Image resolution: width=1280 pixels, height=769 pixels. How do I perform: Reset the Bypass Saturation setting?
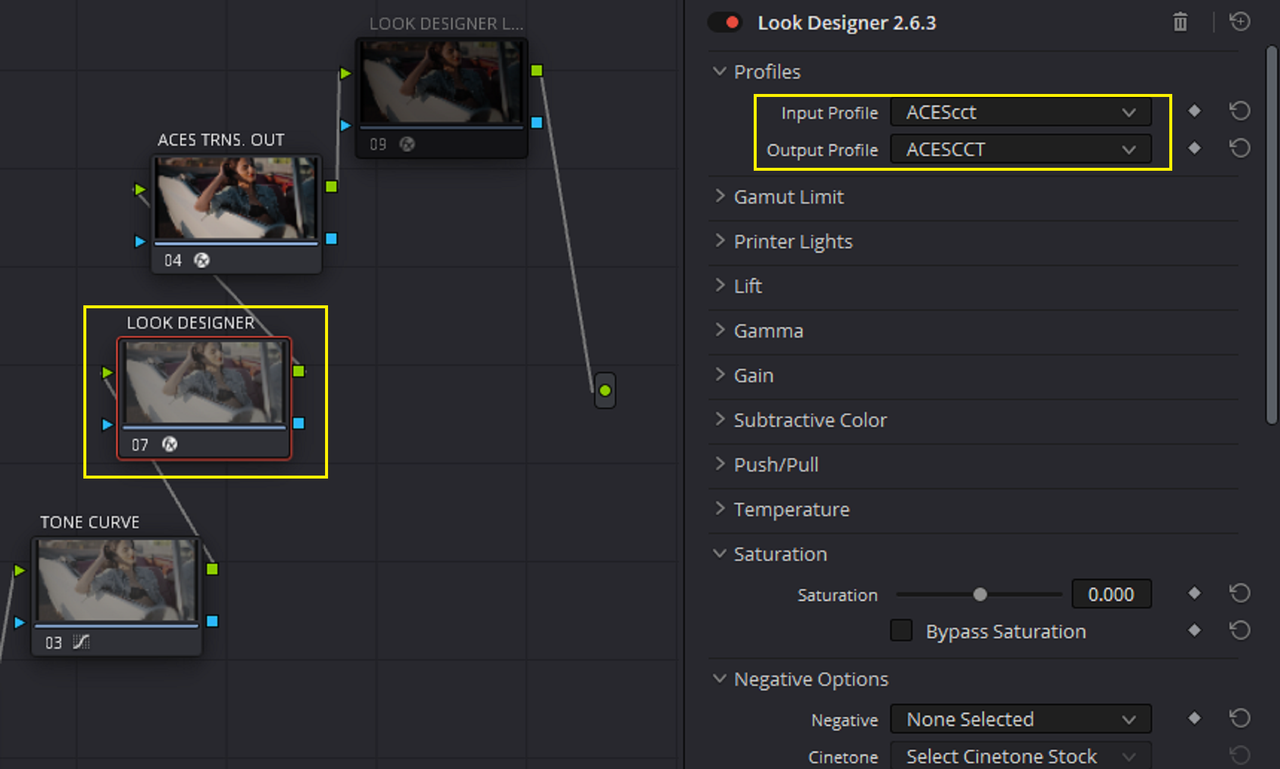(x=1240, y=630)
